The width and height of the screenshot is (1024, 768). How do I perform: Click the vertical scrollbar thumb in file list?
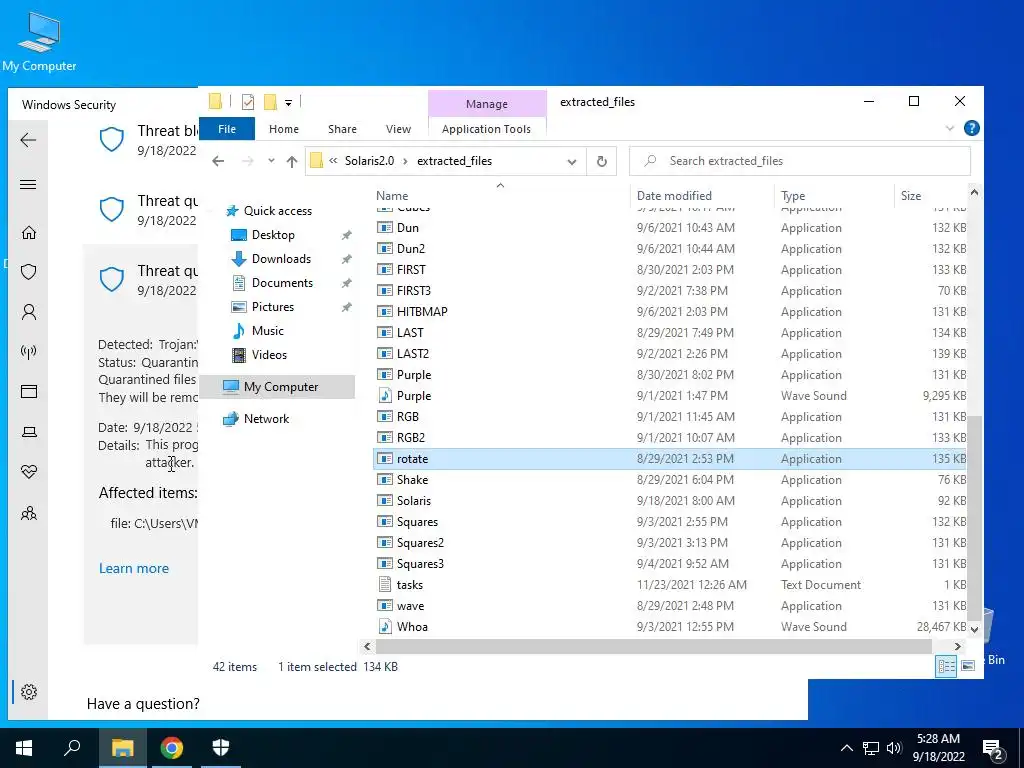click(x=974, y=517)
